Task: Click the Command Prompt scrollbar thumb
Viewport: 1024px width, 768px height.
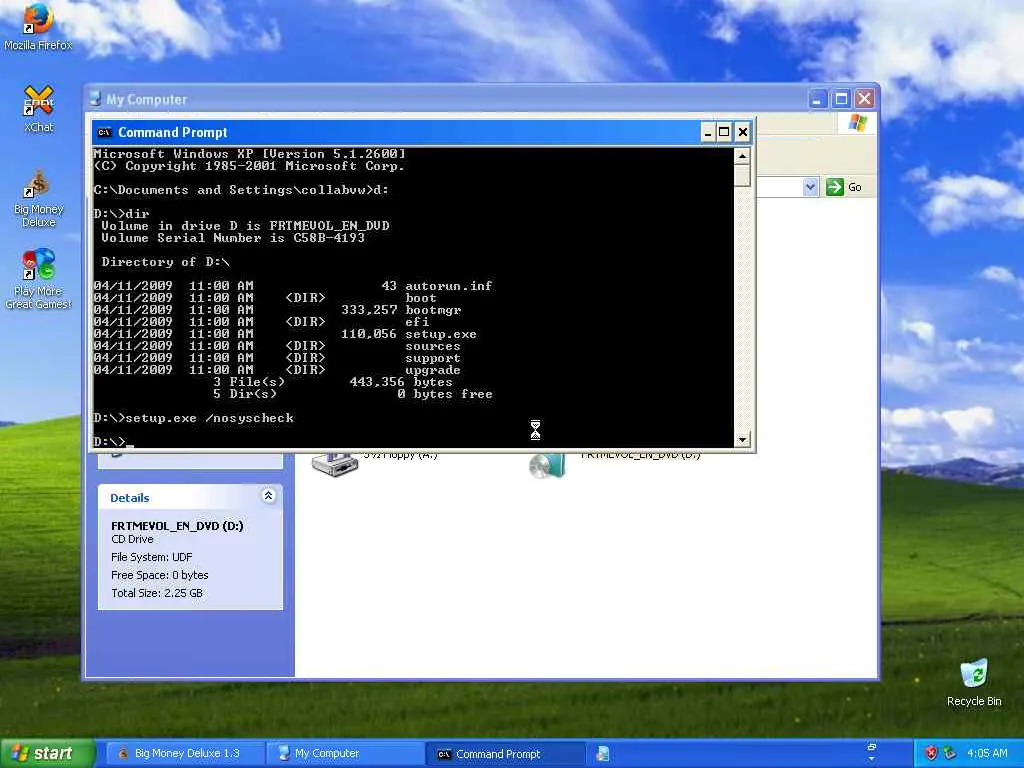Action: pos(742,175)
